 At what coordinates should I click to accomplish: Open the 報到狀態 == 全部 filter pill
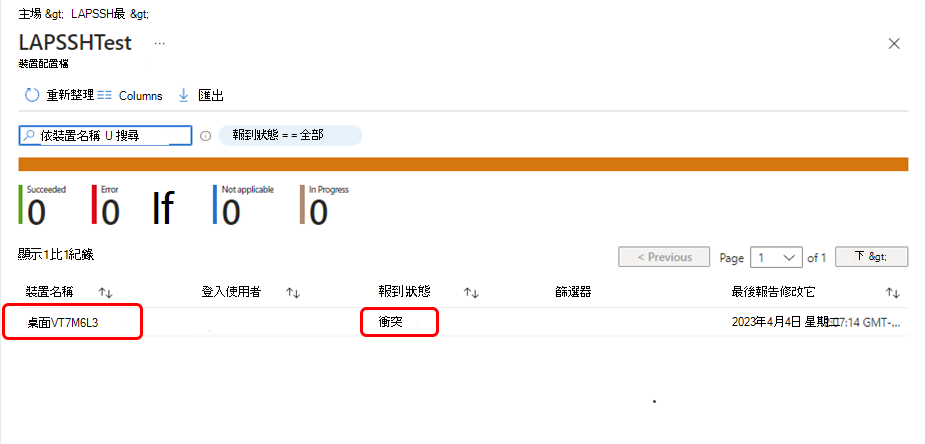(290, 135)
